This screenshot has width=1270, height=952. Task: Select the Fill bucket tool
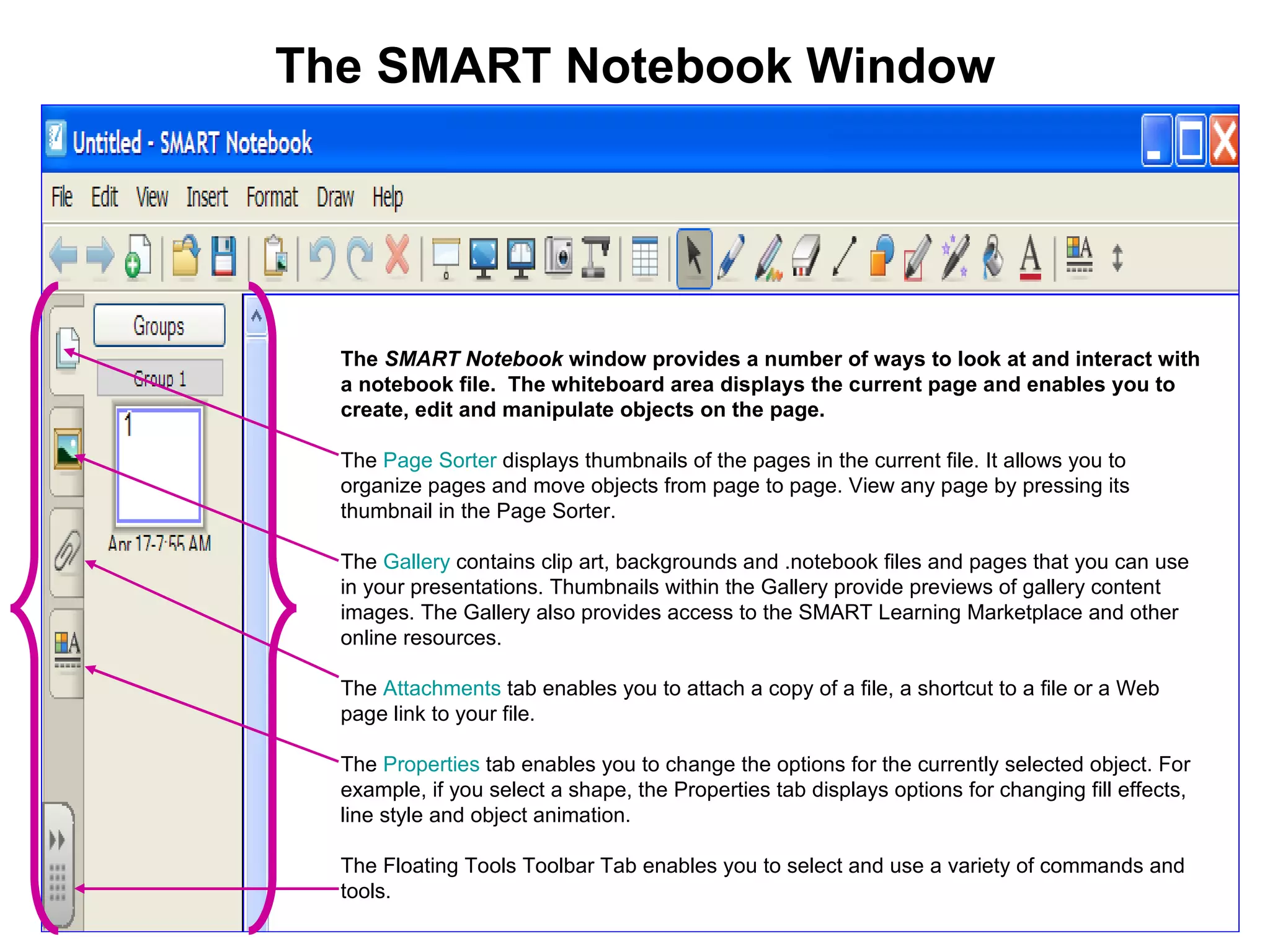[x=993, y=256]
